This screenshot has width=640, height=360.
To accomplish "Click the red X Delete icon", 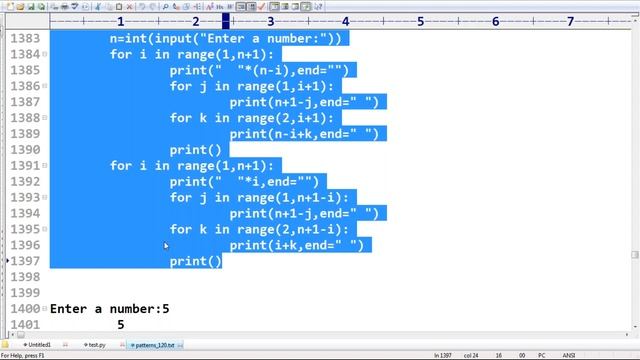I will pyautogui.click(x=129, y=7).
